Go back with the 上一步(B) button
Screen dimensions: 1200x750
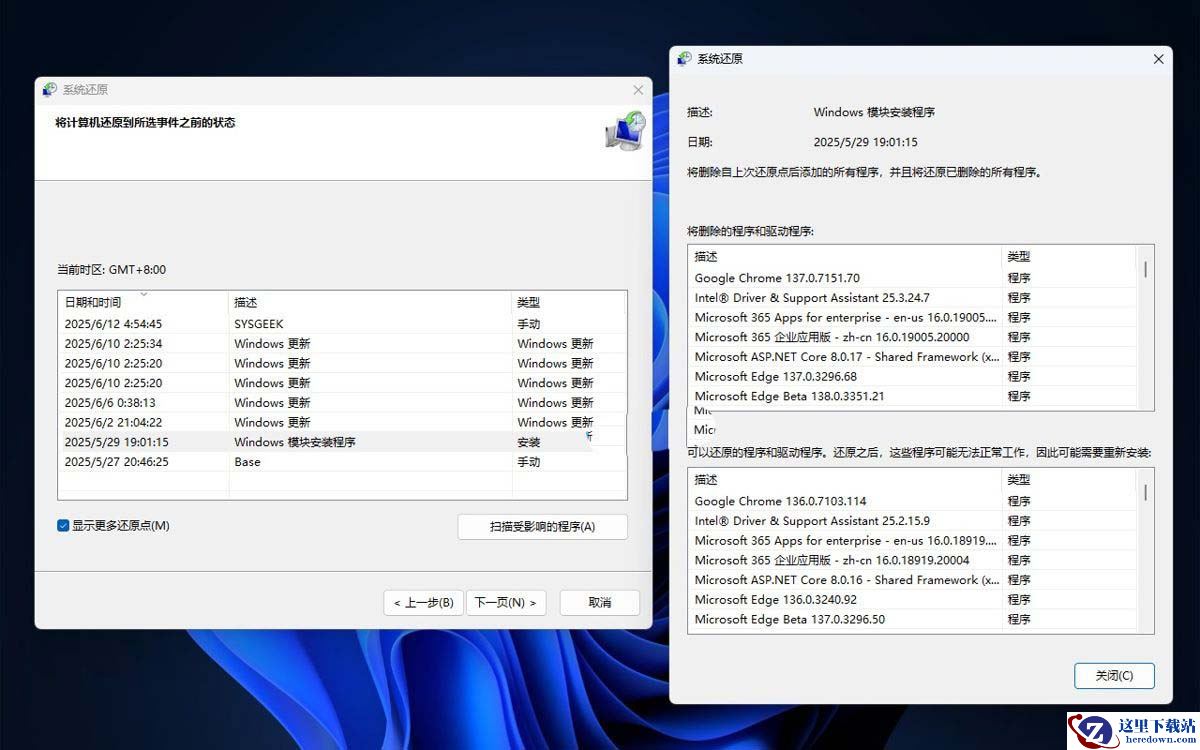[423, 603]
